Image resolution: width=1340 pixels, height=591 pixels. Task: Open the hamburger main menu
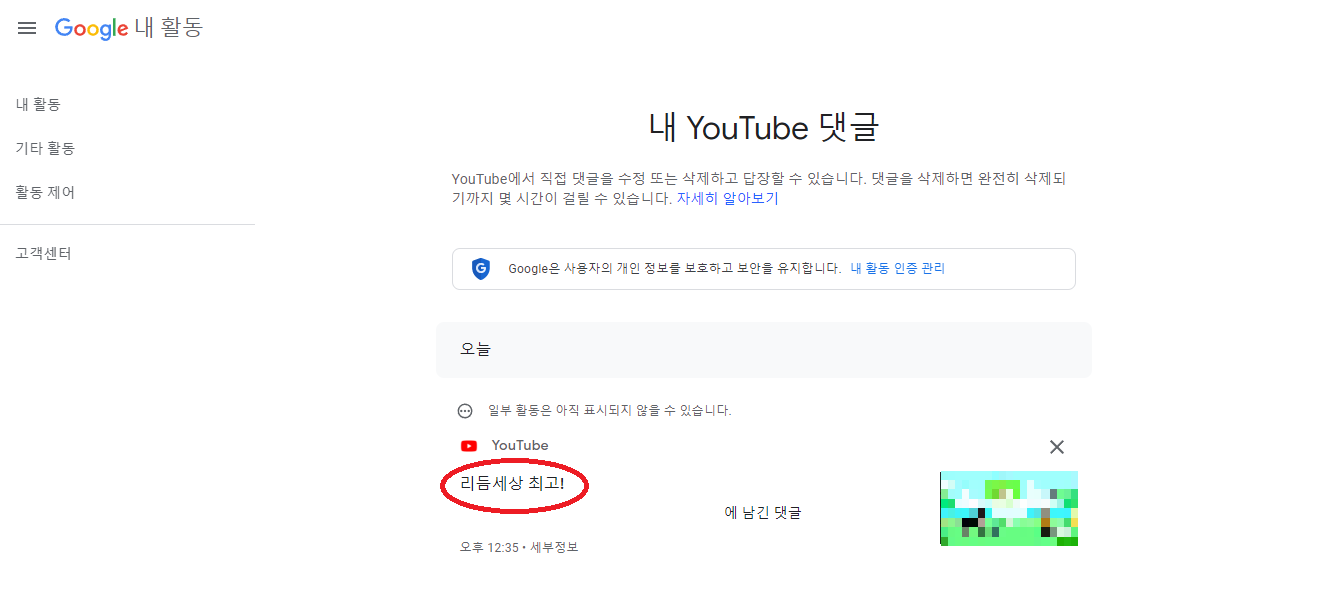click(27, 28)
